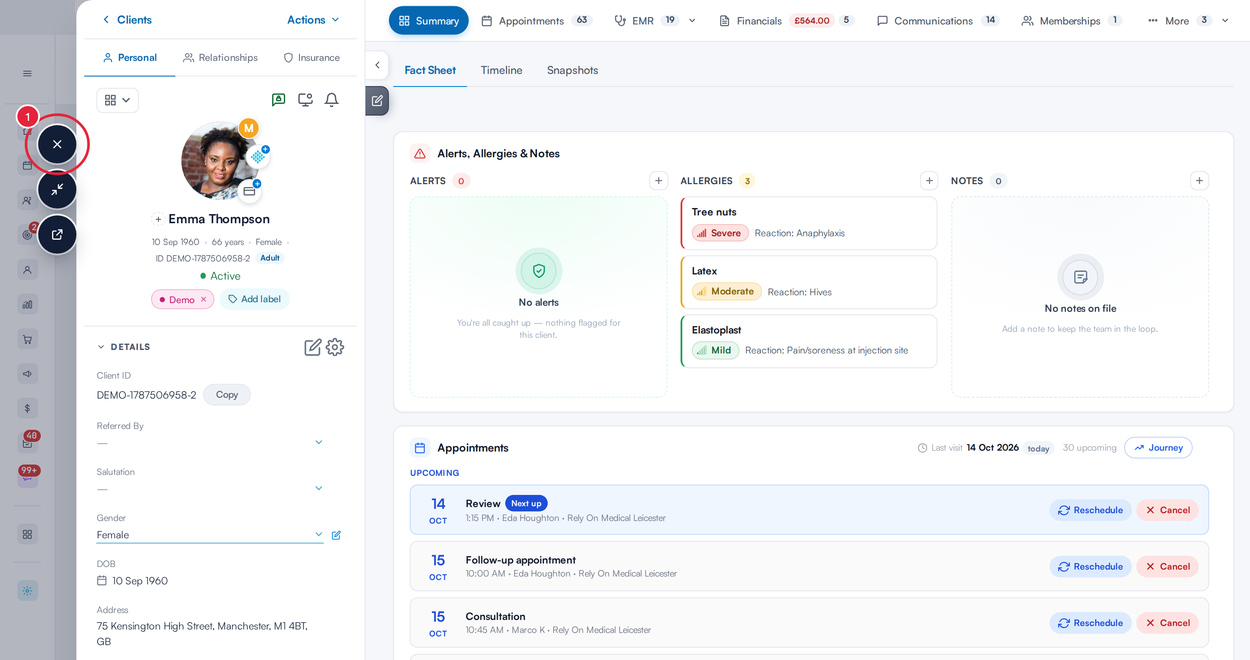The image size is (1250, 660).
Task: Reschedule the Follow-up appointment
Action: [x=1090, y=567]
